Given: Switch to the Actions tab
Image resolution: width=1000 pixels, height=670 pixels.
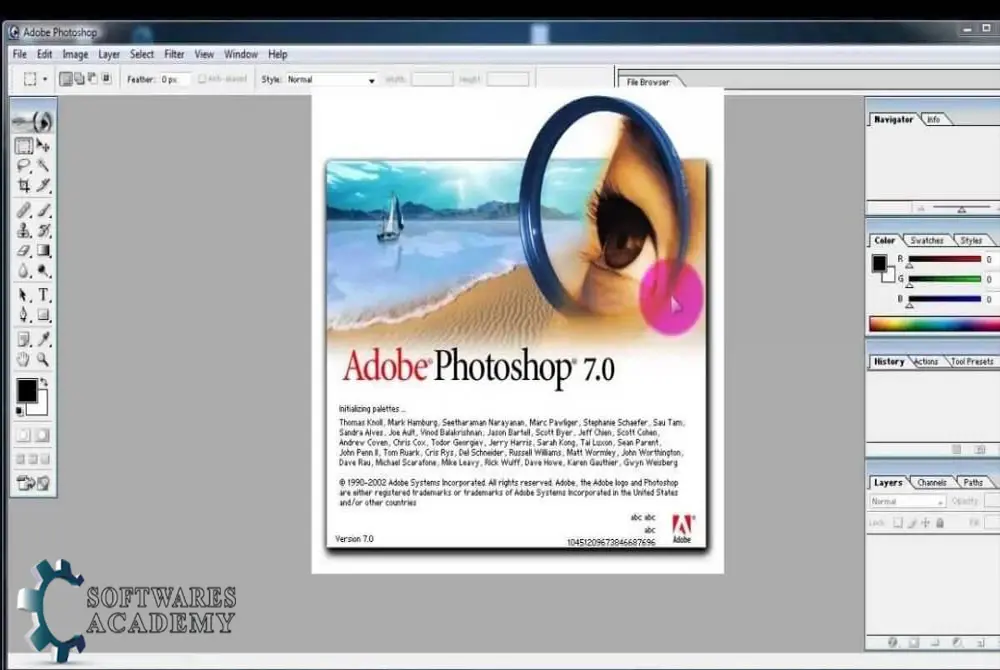Looking at the screenshot, I should click(926, 361).
